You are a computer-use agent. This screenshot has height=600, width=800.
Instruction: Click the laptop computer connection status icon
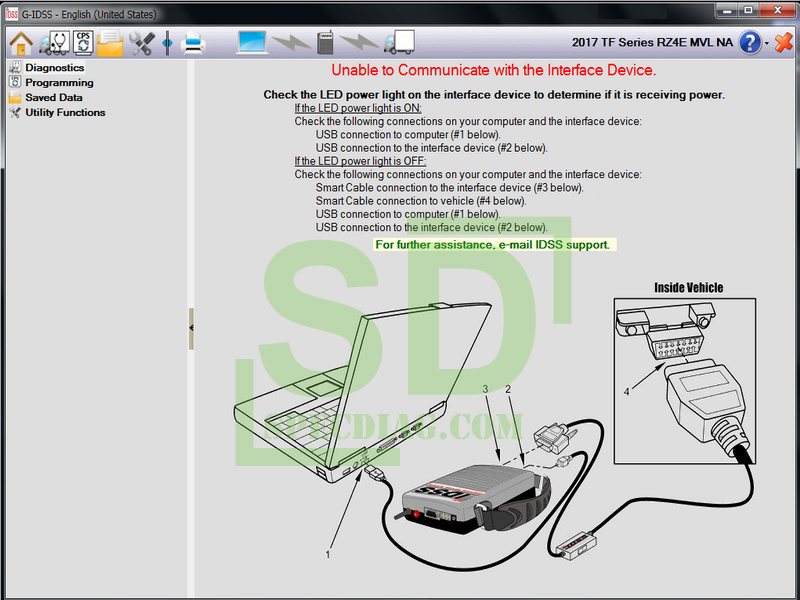[x=253, y=43]
